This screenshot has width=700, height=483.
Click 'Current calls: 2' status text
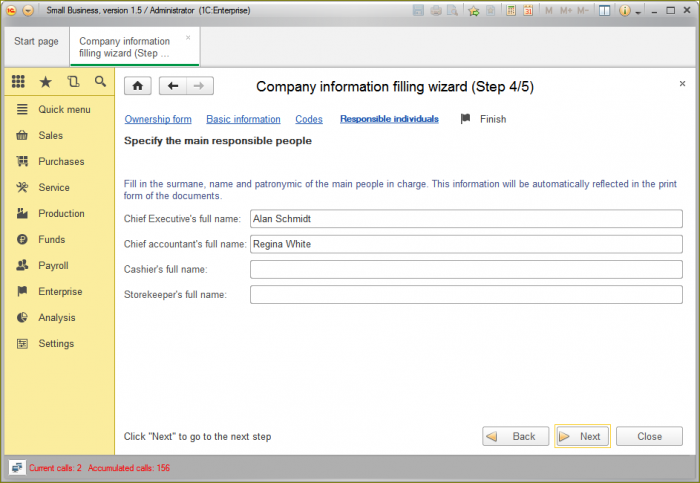(55, 468)
